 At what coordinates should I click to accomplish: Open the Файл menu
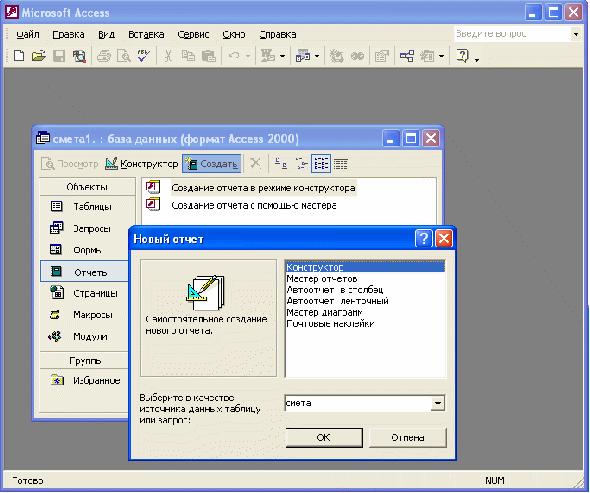27,35
